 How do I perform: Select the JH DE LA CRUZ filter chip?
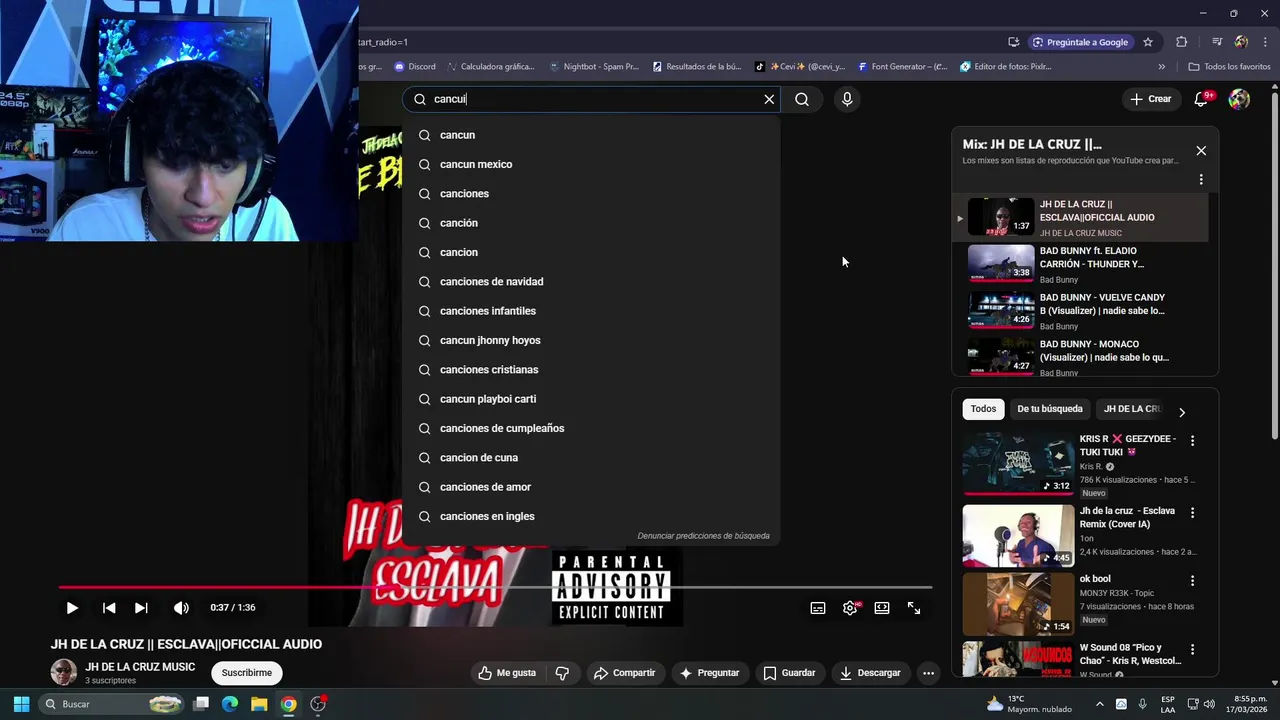coord(1132,409)
